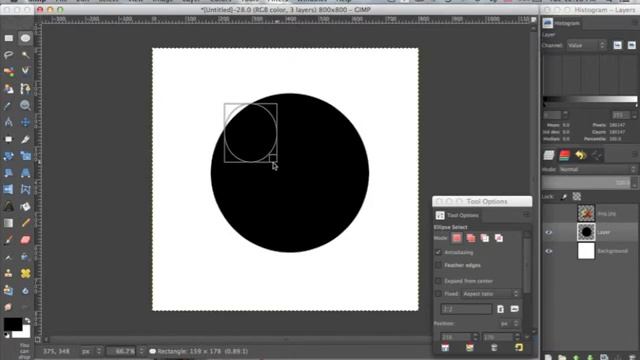
Task: Select the Perspective tool
Action: tap(25, 173)
